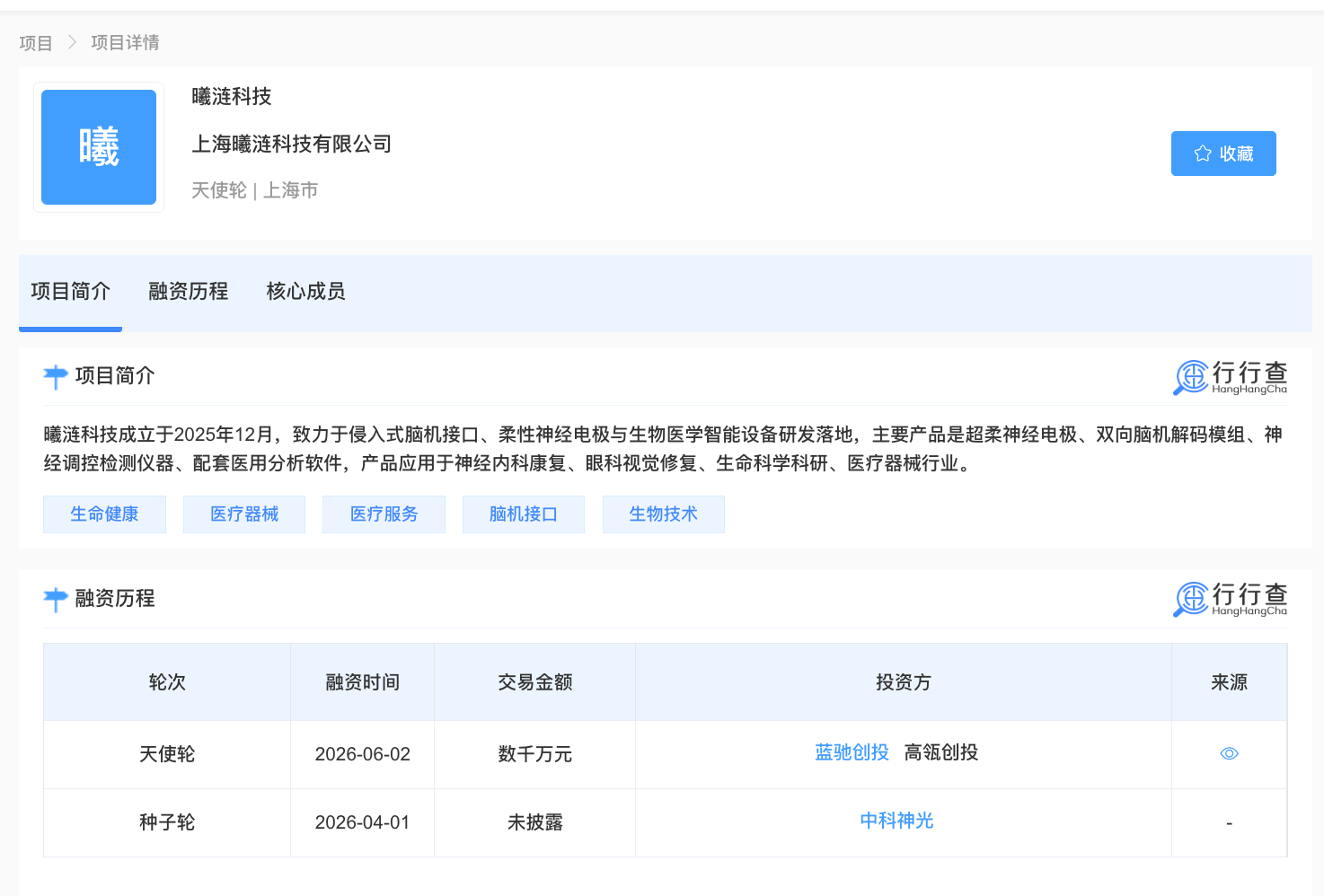Click the date 2026-06-02 cell
This screenshot has height=896, width=1324.
pos(363,754)
